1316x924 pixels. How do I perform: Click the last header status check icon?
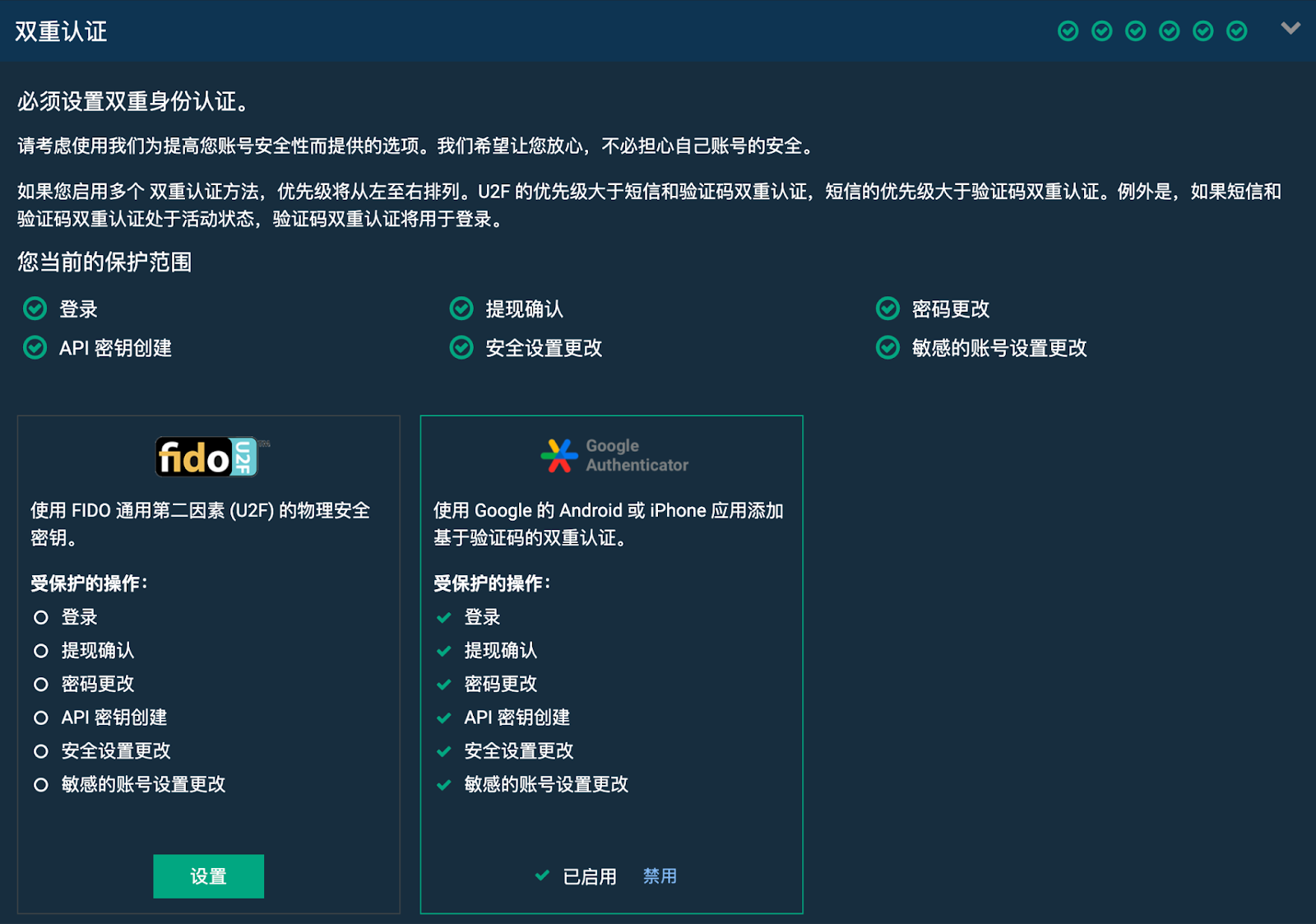[1236, 31]
